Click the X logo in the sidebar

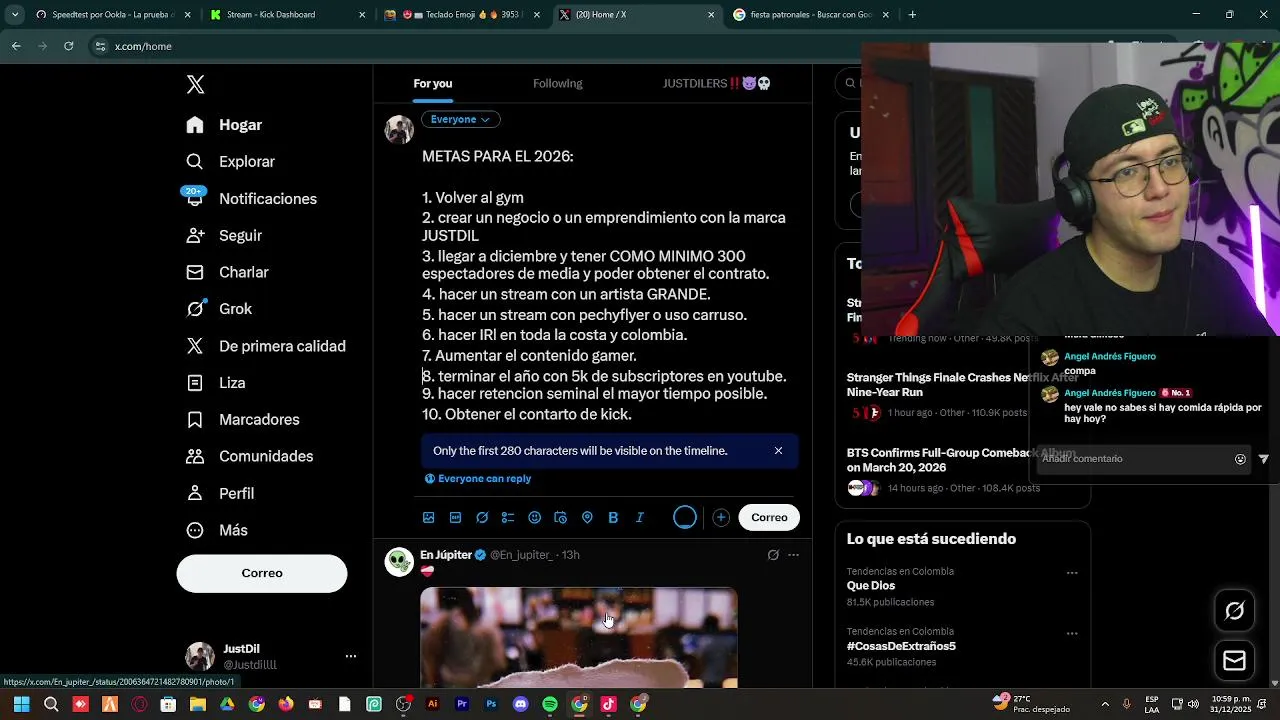pos(195,84)
